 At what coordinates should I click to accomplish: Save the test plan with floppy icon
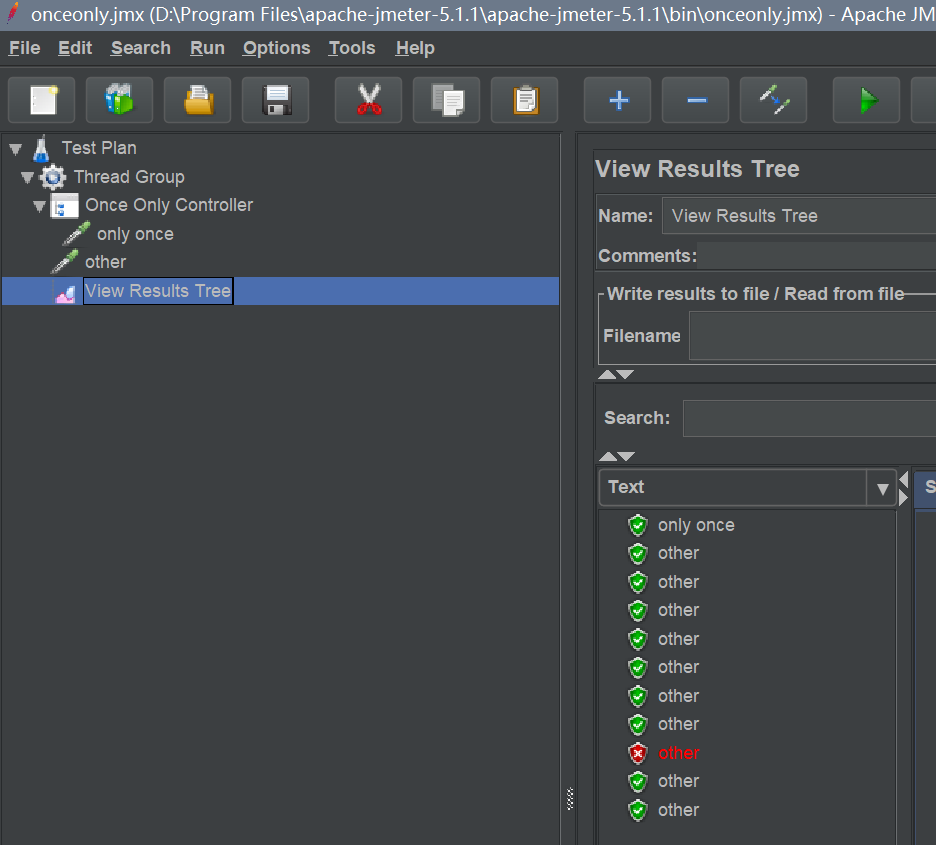click(x=276, y=100)
